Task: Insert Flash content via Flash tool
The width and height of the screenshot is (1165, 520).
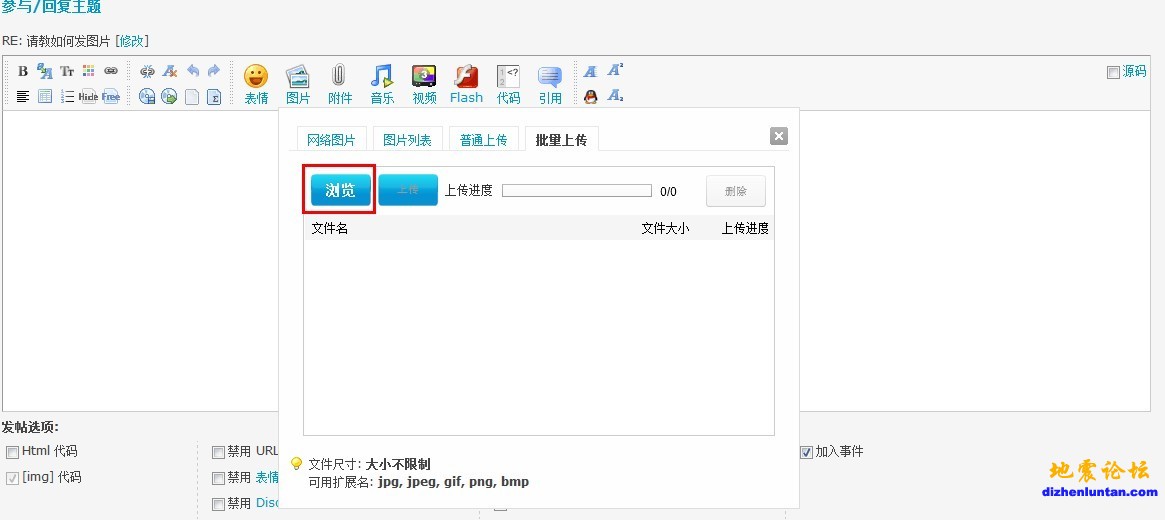Action: pos(467,84)
